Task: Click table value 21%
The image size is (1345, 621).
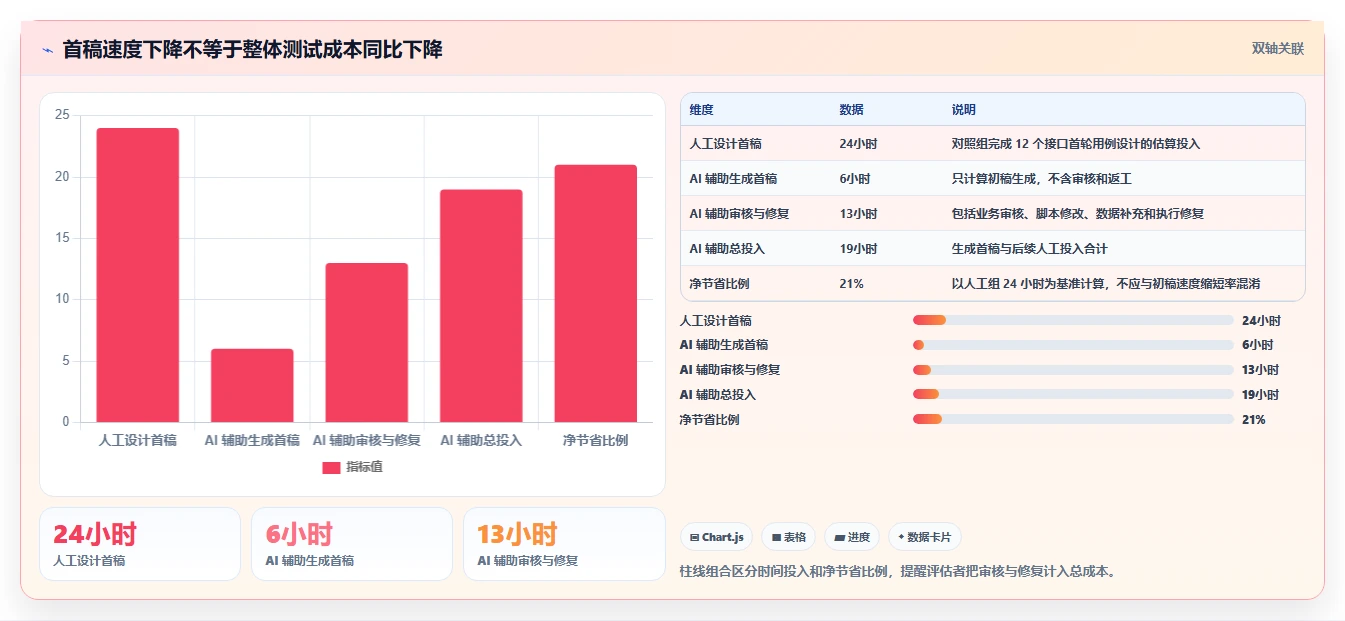Action: [852, 284]
